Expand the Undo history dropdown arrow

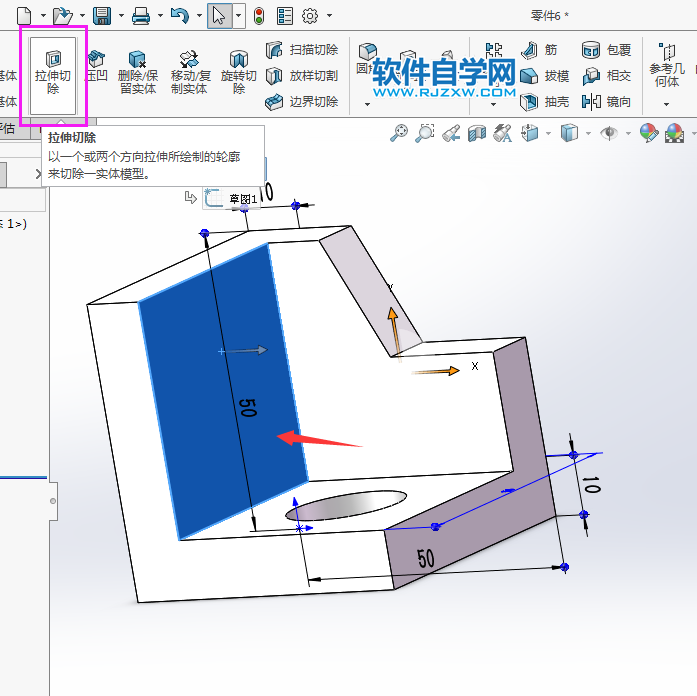[x=200, y=16]
